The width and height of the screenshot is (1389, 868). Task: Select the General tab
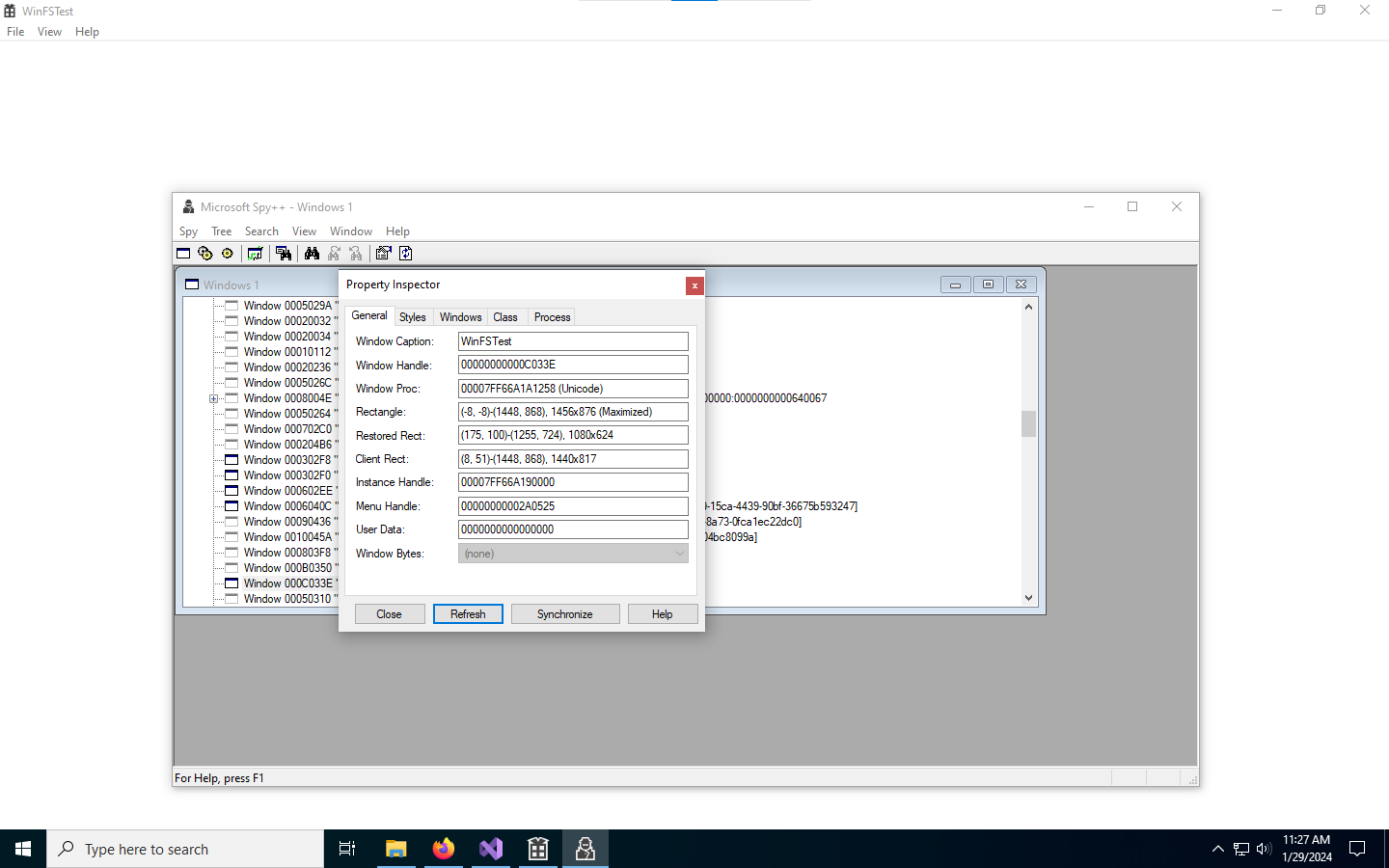point(369,315)
